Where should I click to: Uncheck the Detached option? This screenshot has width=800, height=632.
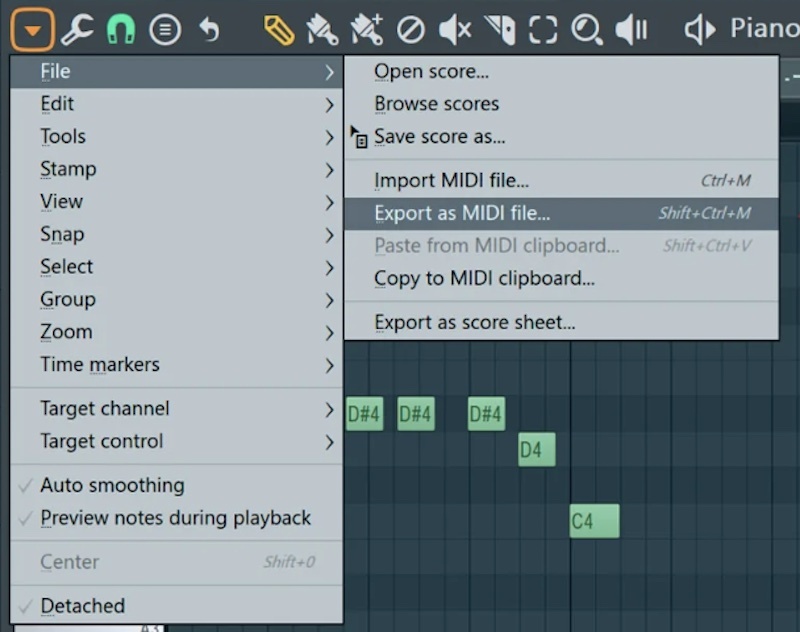(82, 606)
